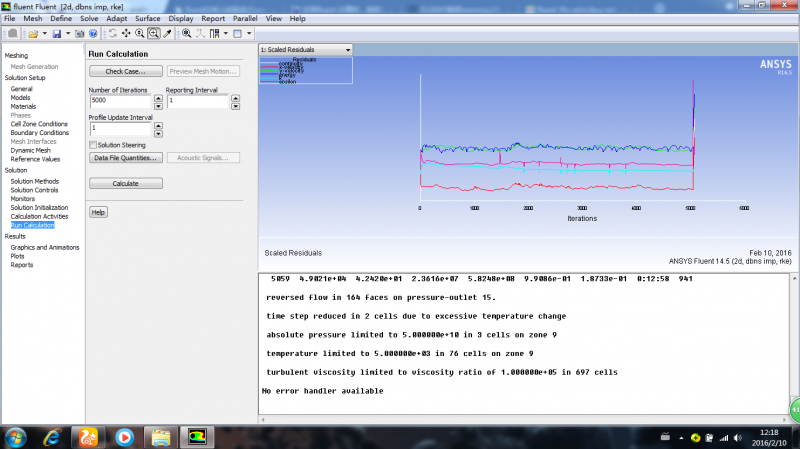The width and height of the screenshot is (800, 449).
Task: Open the Parallel menu
Action: (x=245, y=18)
